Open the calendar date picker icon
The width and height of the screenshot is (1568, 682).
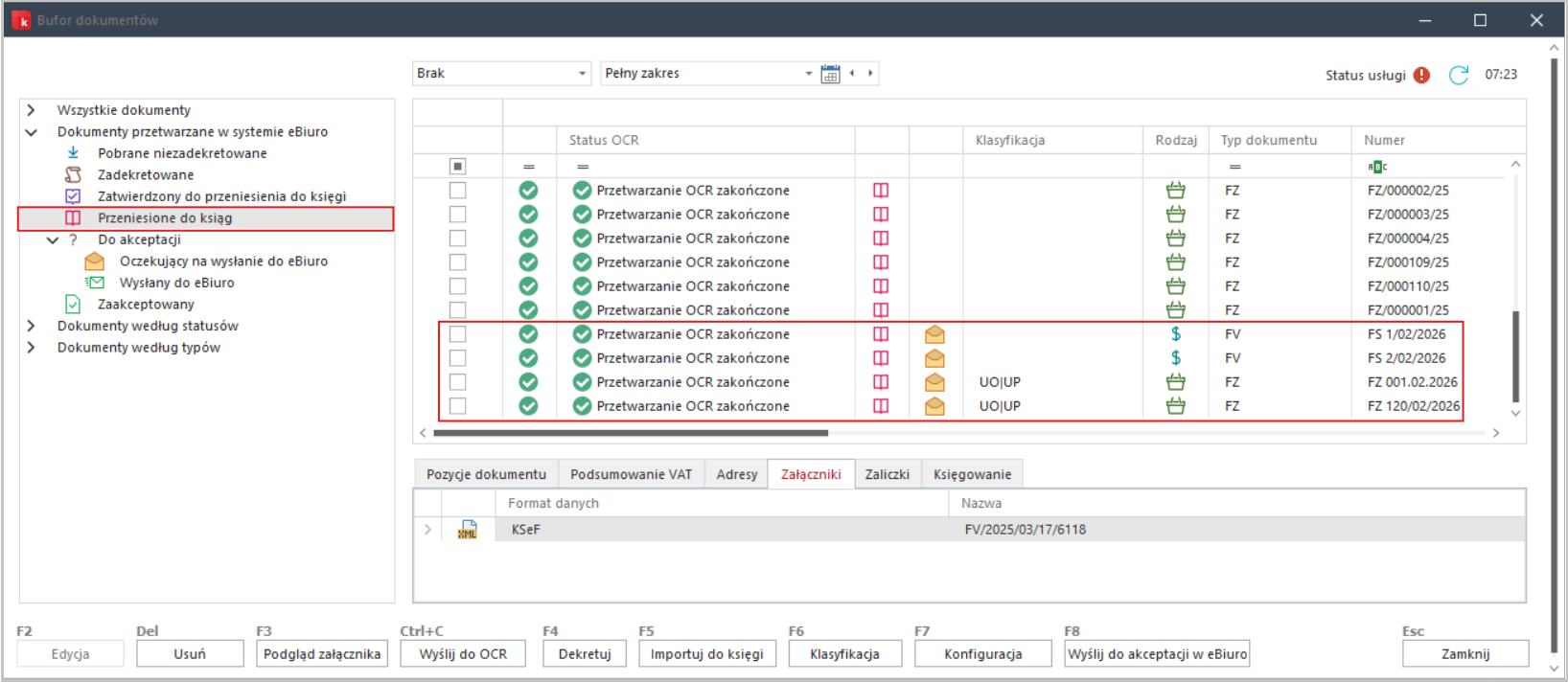[830, 74]
